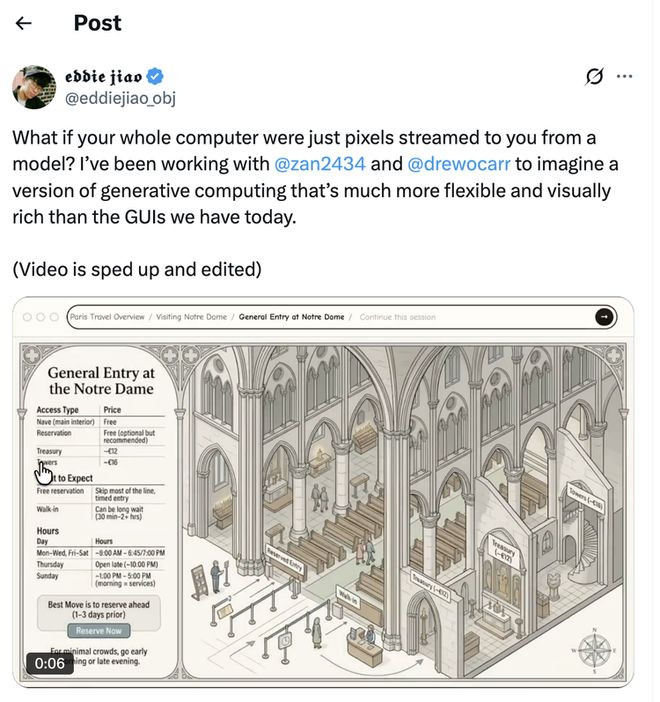
Task: Click eddie jiao's profile avatar
Action: 34,87
